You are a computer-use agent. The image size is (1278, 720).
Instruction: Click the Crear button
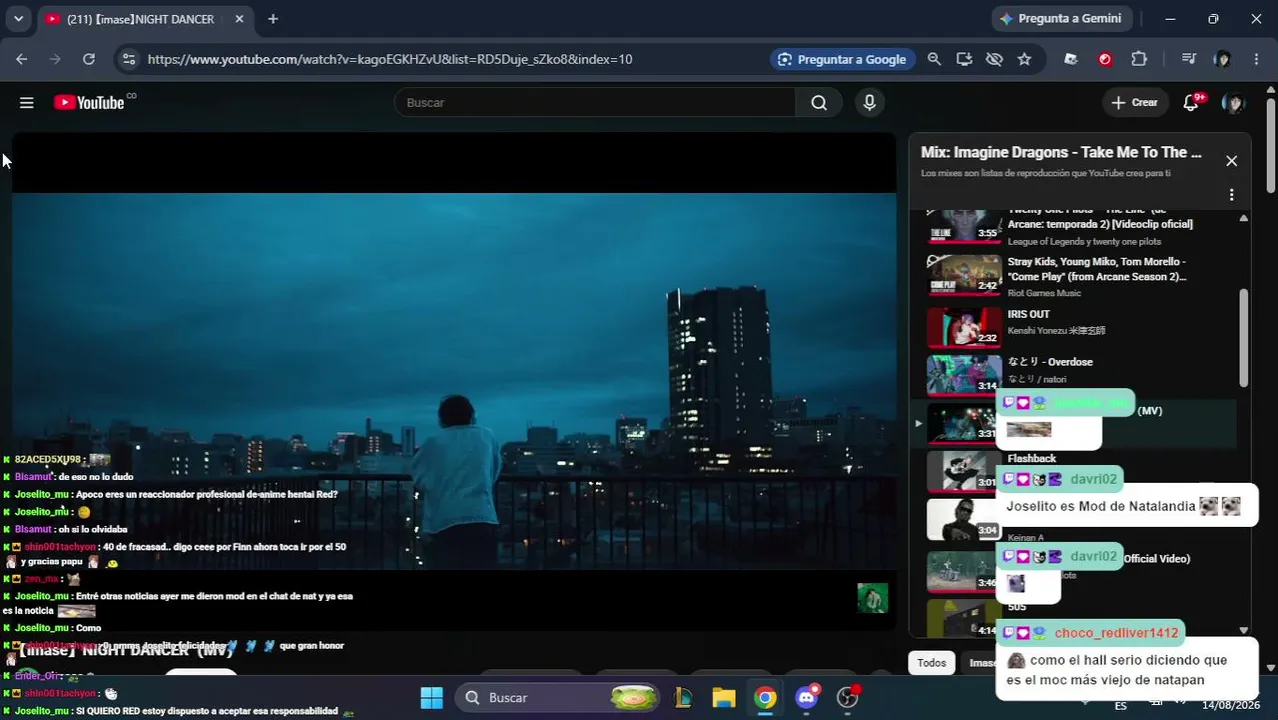pyautogui.click(x=1134, y=102)
